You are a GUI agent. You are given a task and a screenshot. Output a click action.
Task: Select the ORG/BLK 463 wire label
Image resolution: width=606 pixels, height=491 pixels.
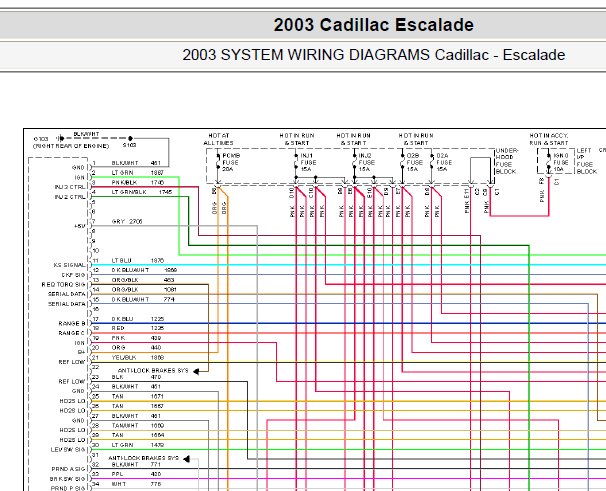[x=143, y=280]
